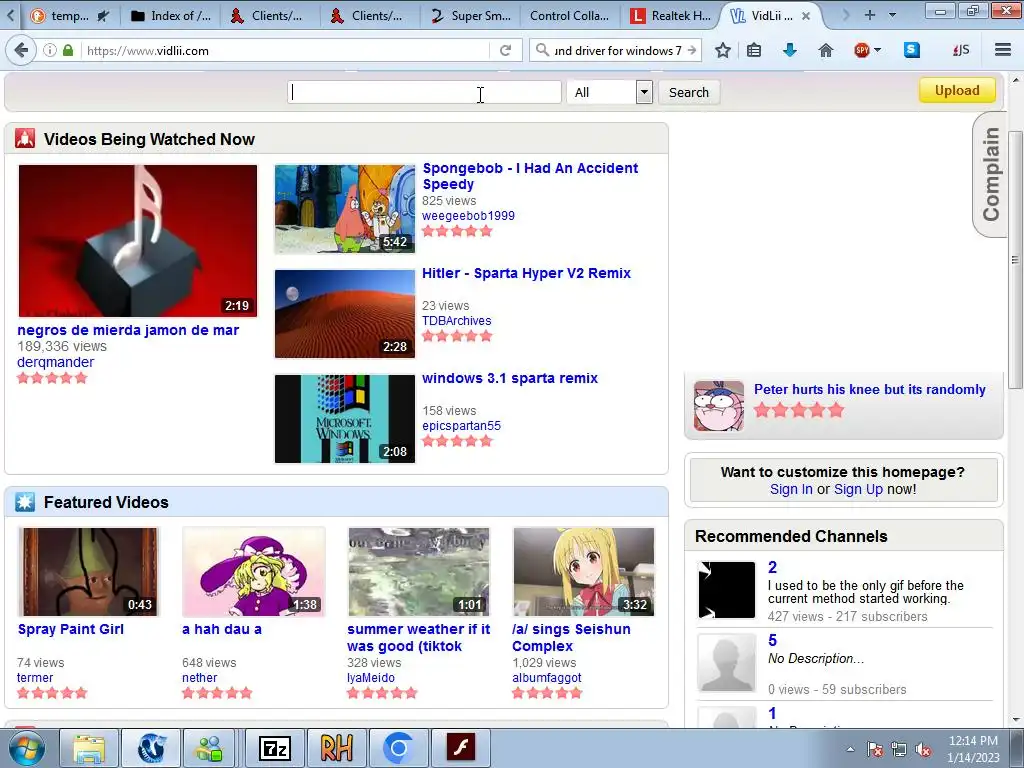The image size is (1024, 768).
Task: Open a new tab with plus icon
Action: 869,15
